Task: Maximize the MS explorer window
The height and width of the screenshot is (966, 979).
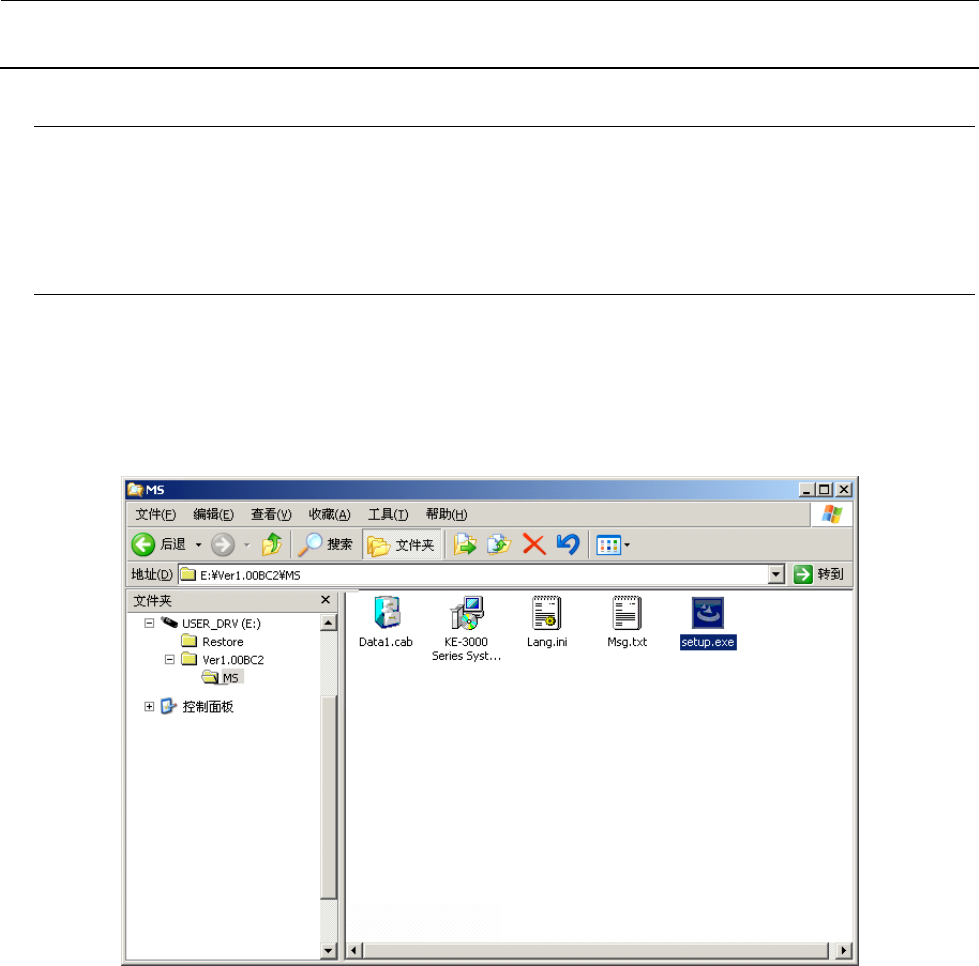Action: pyautogui.click(x=824, y=490)
